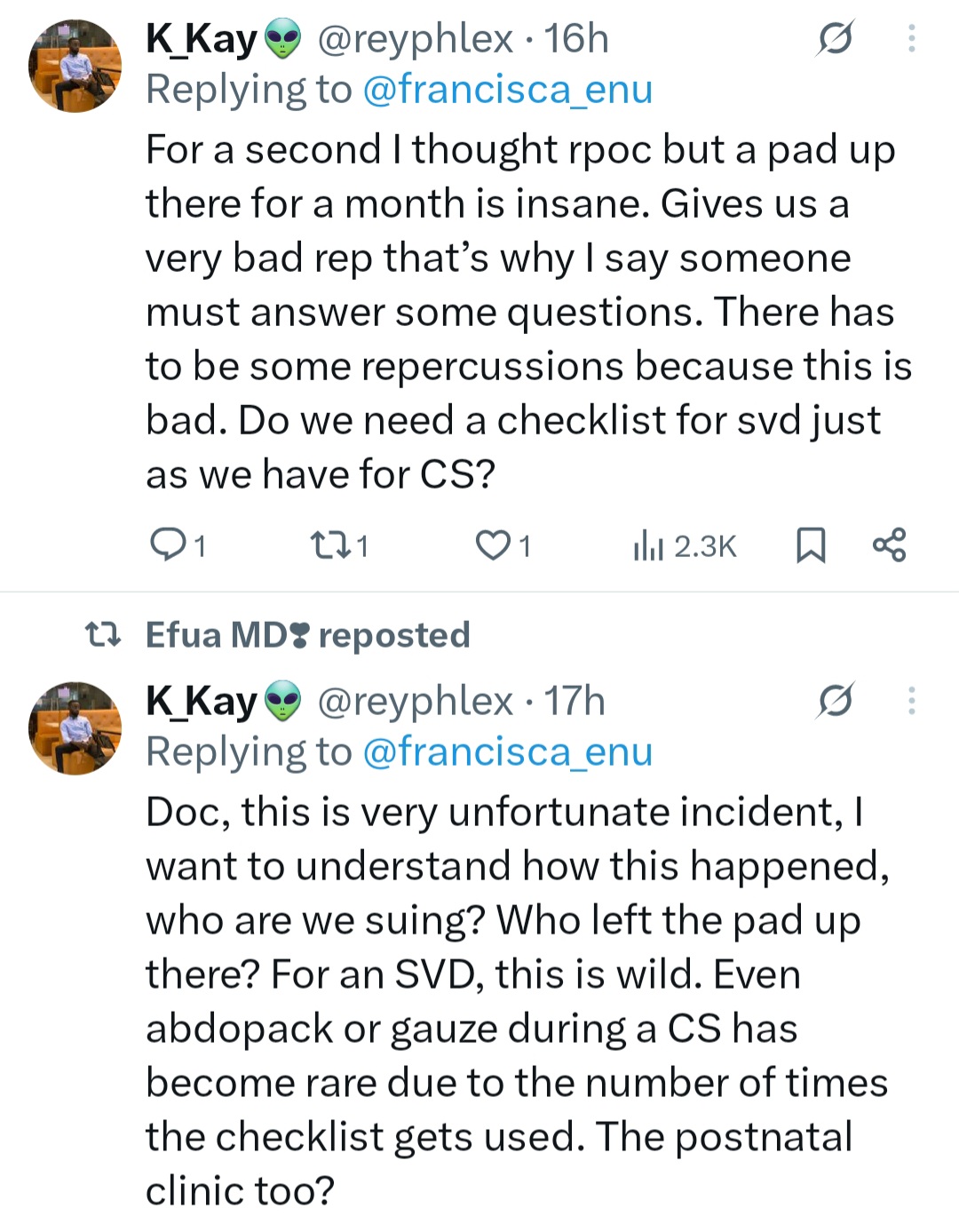Bookmark the 16h tweet
The height and width of the screenshot is (1232, 959).
pos(811,544)
